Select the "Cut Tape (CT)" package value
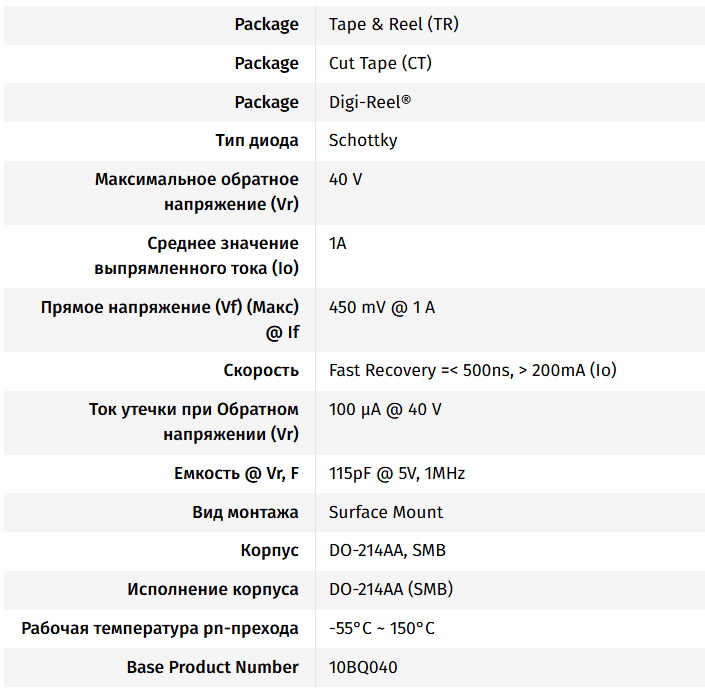 [x=380, y=63]
